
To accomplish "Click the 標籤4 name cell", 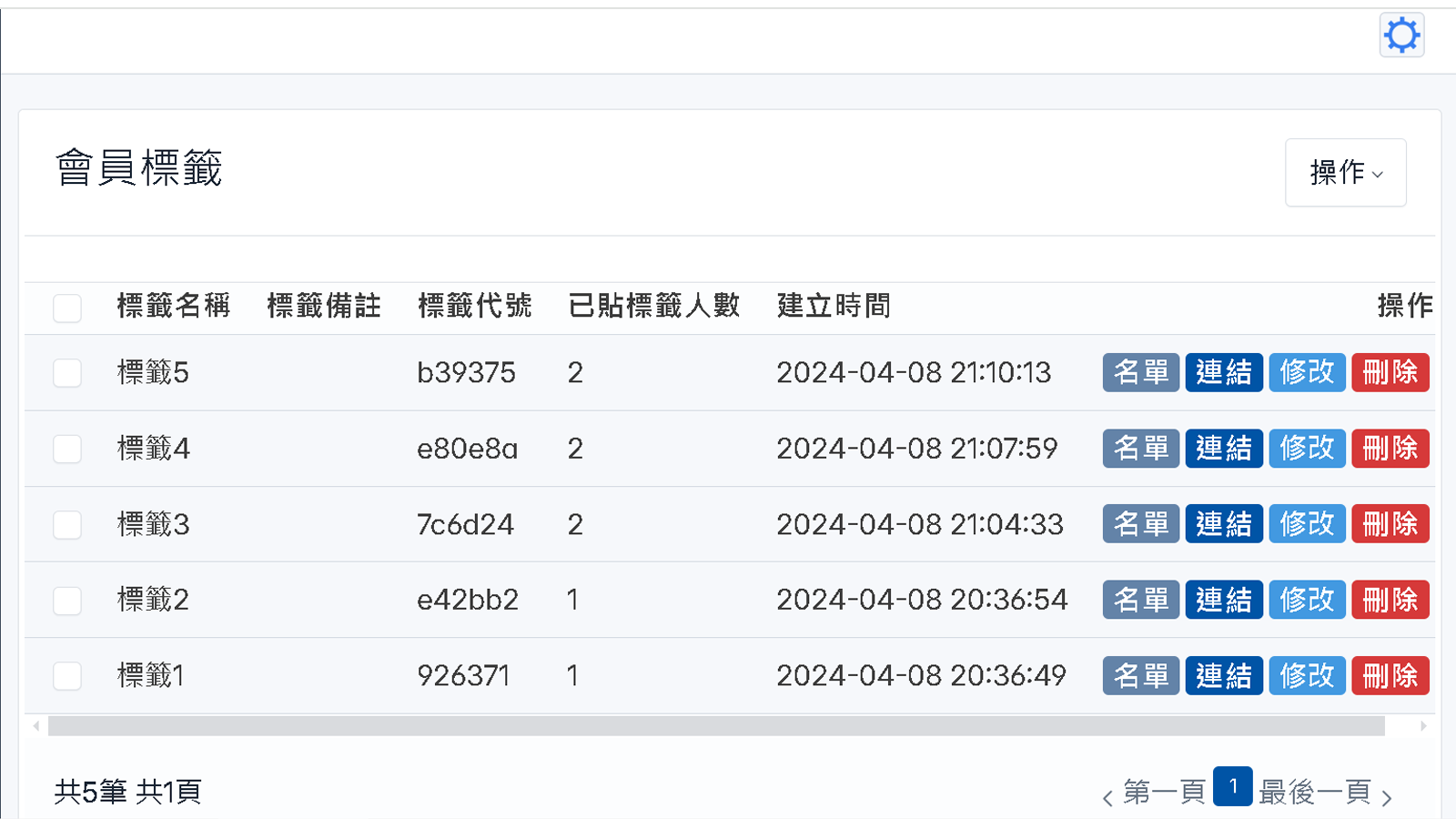I will pos(154,448).
